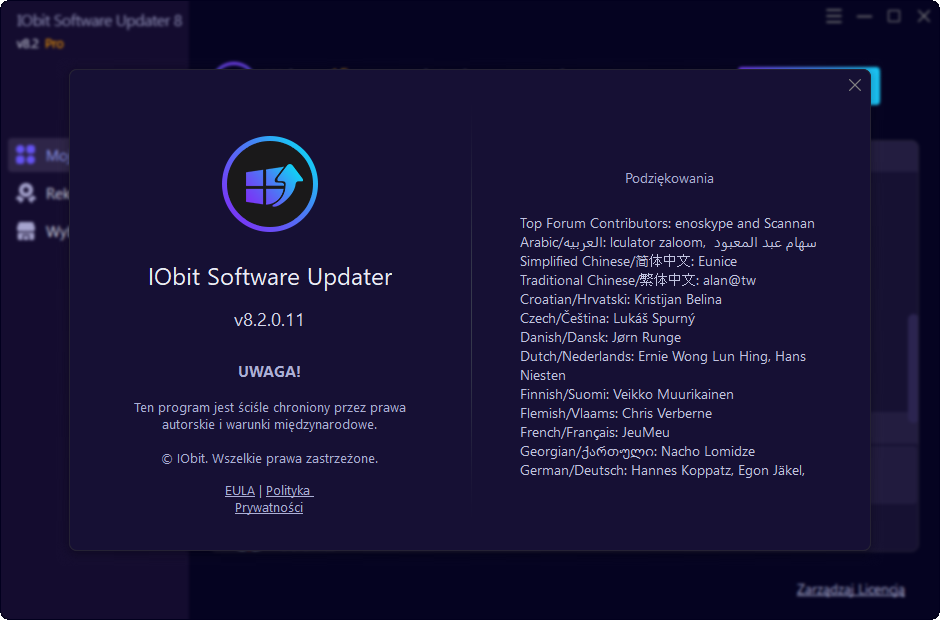Close the About dialog with the X
Image resolution: width=940 pixels, height=620 pixels.
[x=854, y=85]
